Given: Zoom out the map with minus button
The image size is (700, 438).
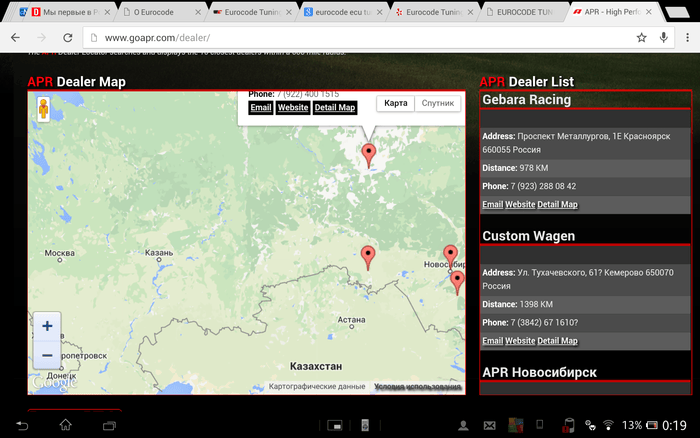Looking at the screenshot, I should point(47,355).
